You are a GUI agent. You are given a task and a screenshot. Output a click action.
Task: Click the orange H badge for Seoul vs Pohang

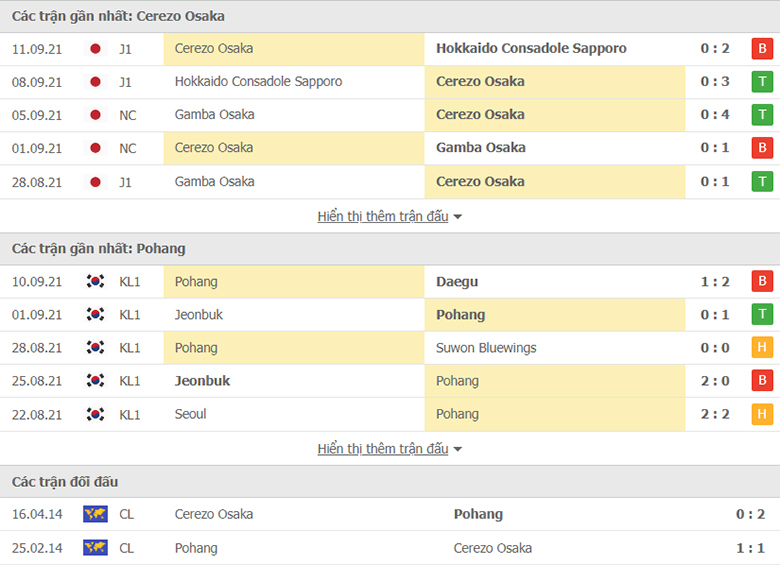pyautogui.click(x=762, y=414)
